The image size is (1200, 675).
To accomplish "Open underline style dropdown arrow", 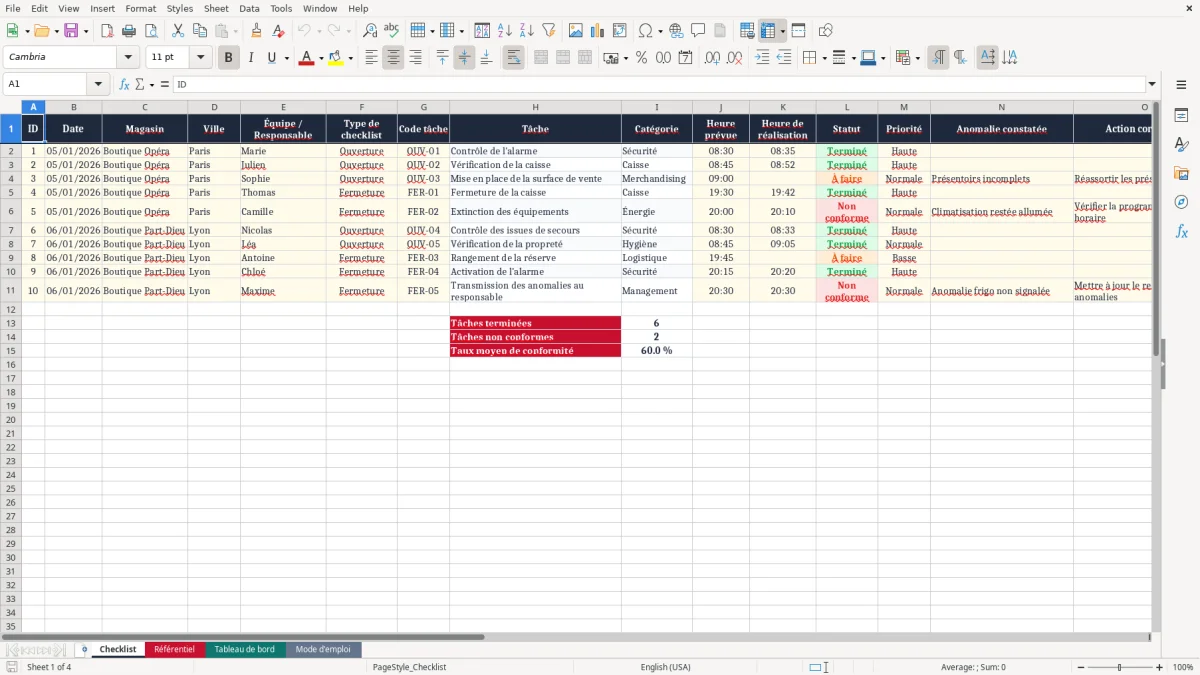I will pyautogui.click(x=287, y=58).
